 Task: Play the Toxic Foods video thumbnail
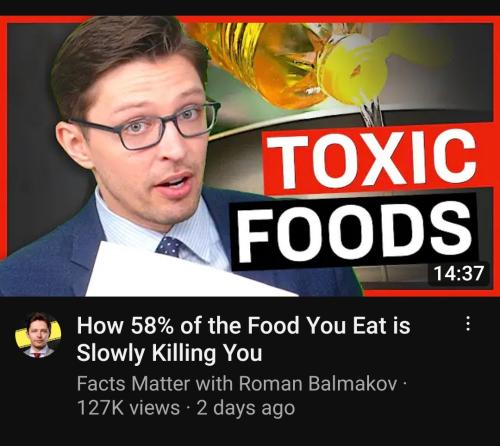click(x=250, y=156)
